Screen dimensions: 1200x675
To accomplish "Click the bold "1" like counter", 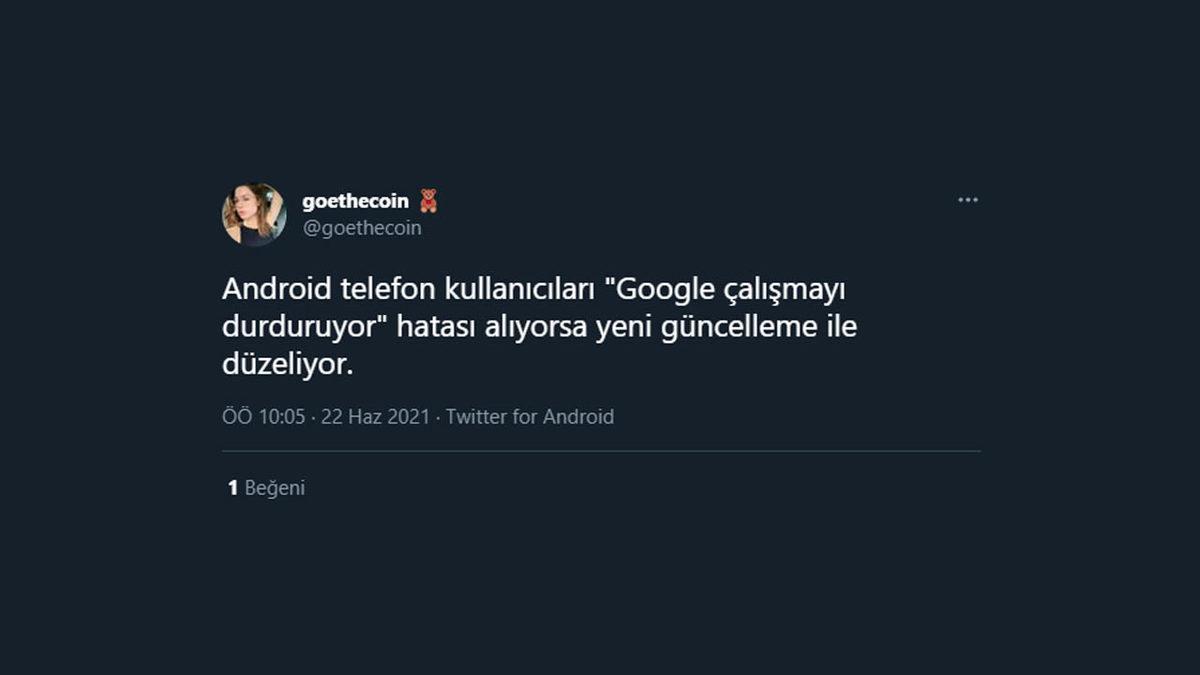I will [232, 489].
